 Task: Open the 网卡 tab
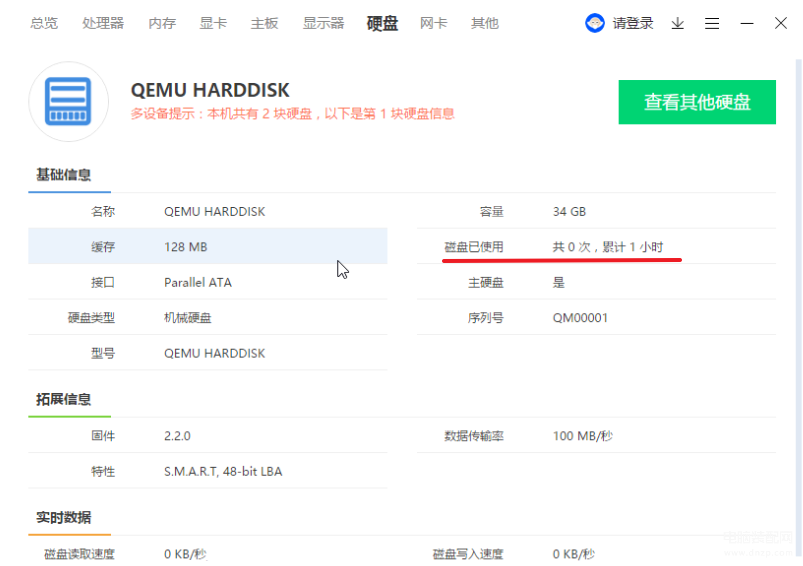point(433,23)
